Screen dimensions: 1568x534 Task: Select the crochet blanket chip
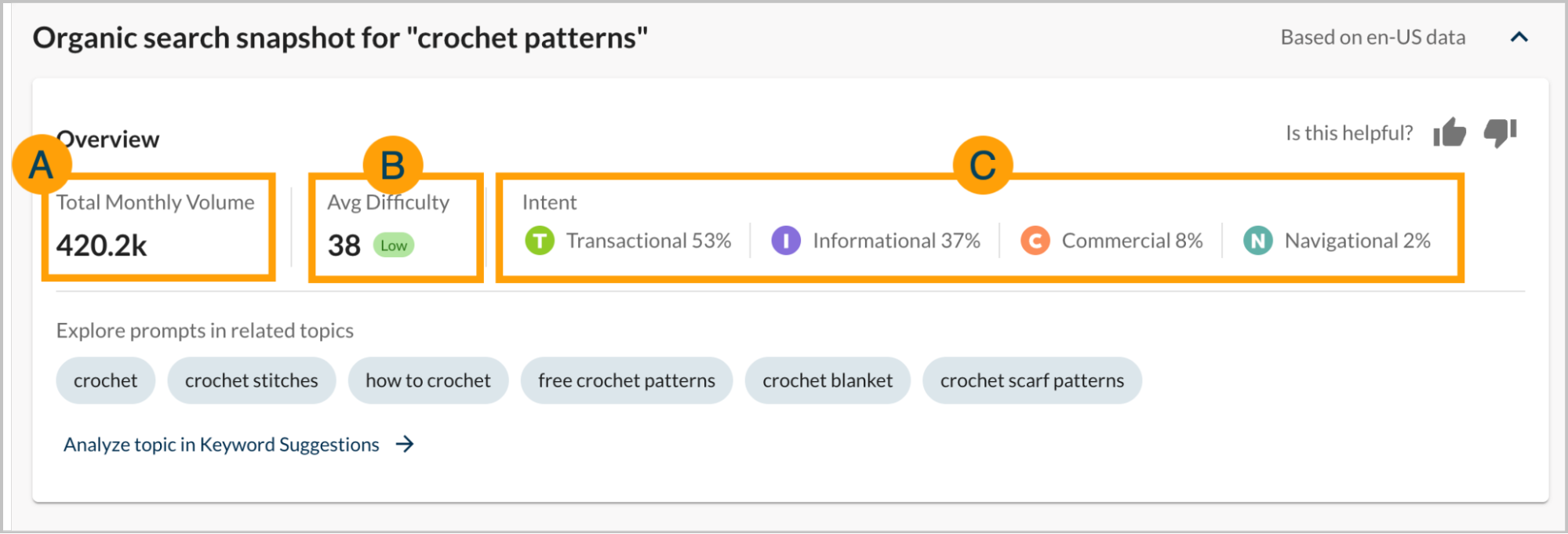tap(828, 380)
